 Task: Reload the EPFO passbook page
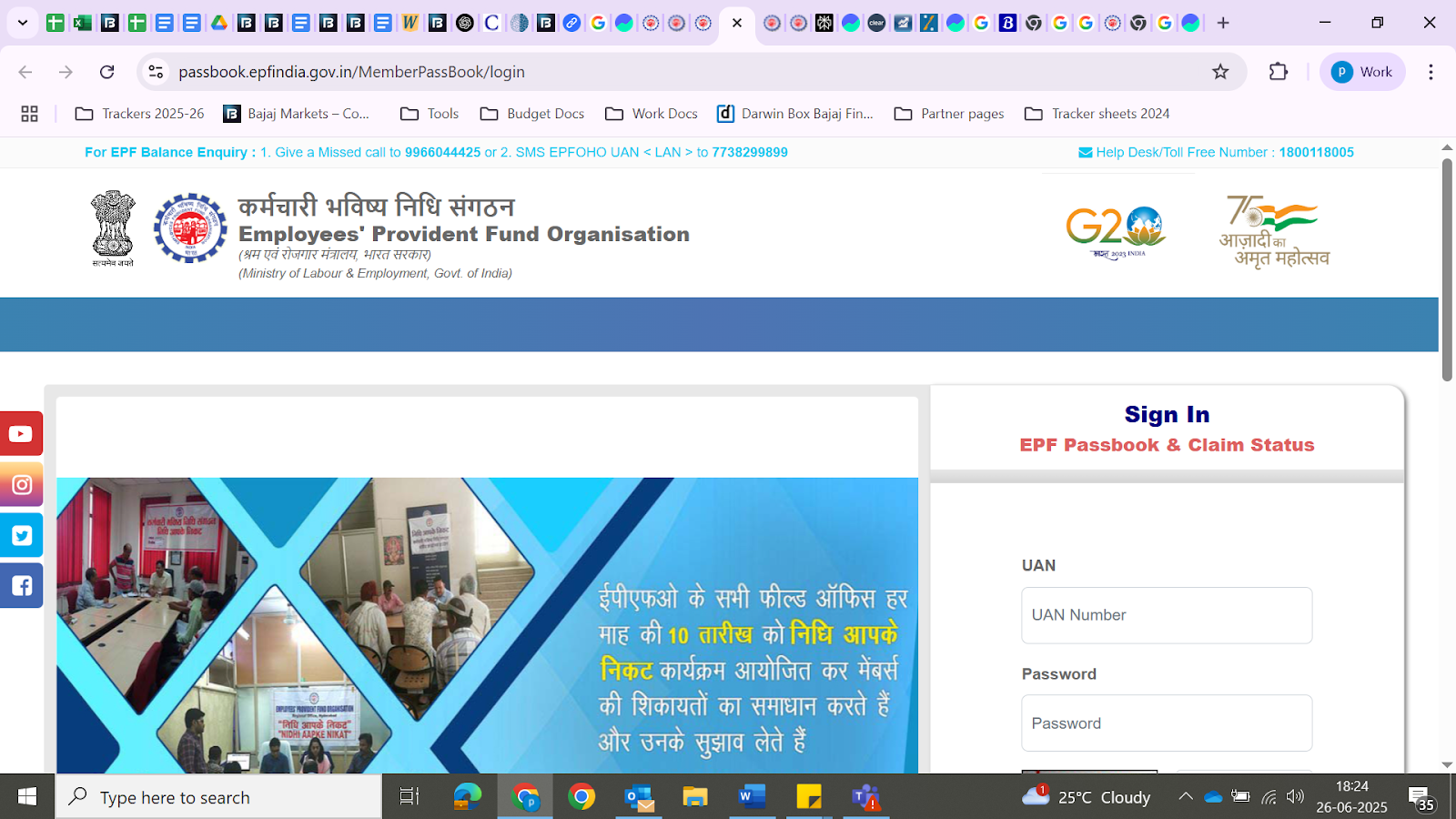click(x=106, y=72)
